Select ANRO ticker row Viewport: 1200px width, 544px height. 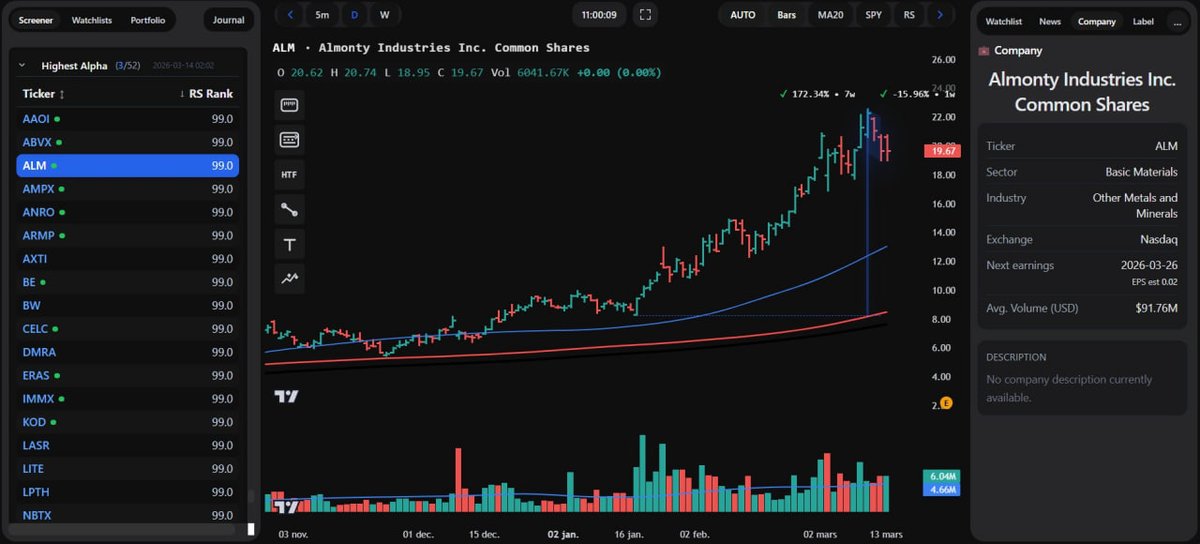coord(128,212)
